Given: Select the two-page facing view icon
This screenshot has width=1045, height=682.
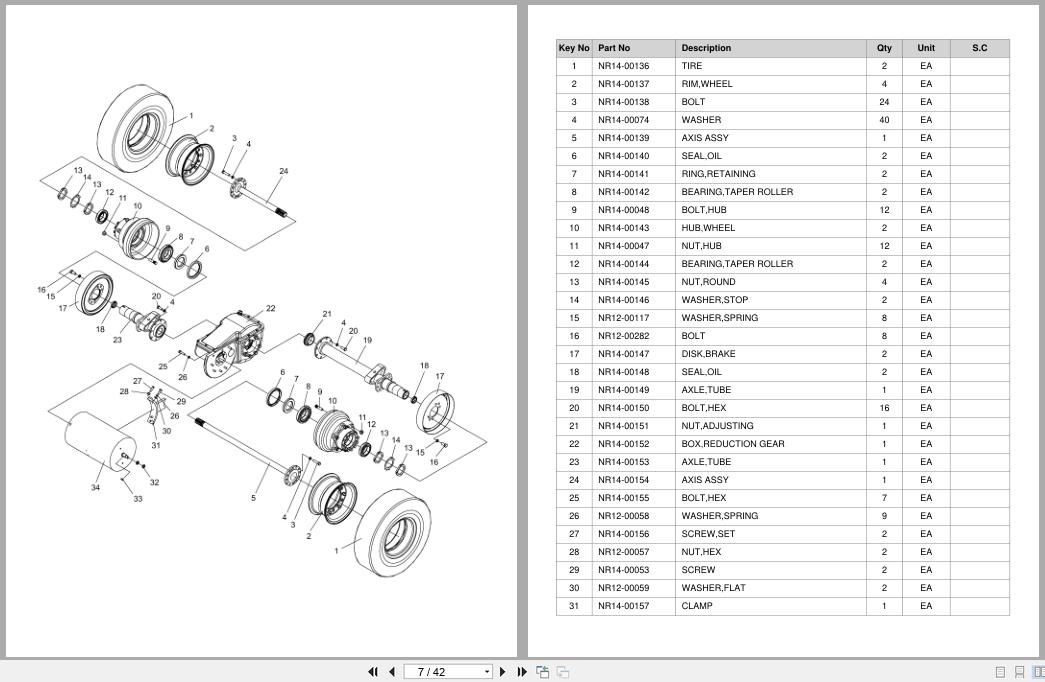Looking at the screenshot, I should (1038, 672).
